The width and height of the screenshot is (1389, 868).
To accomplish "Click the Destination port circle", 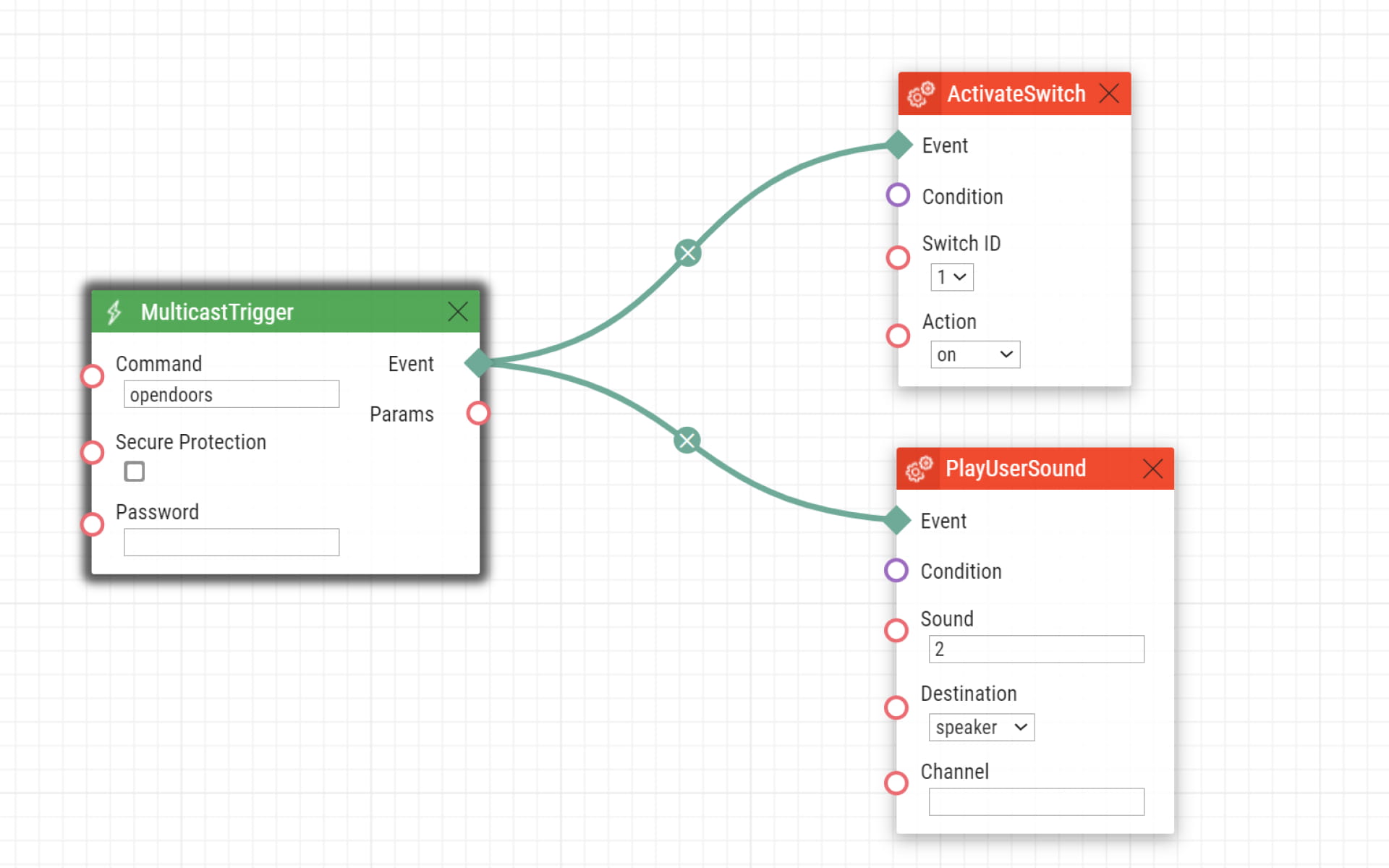I will [896, 707].
